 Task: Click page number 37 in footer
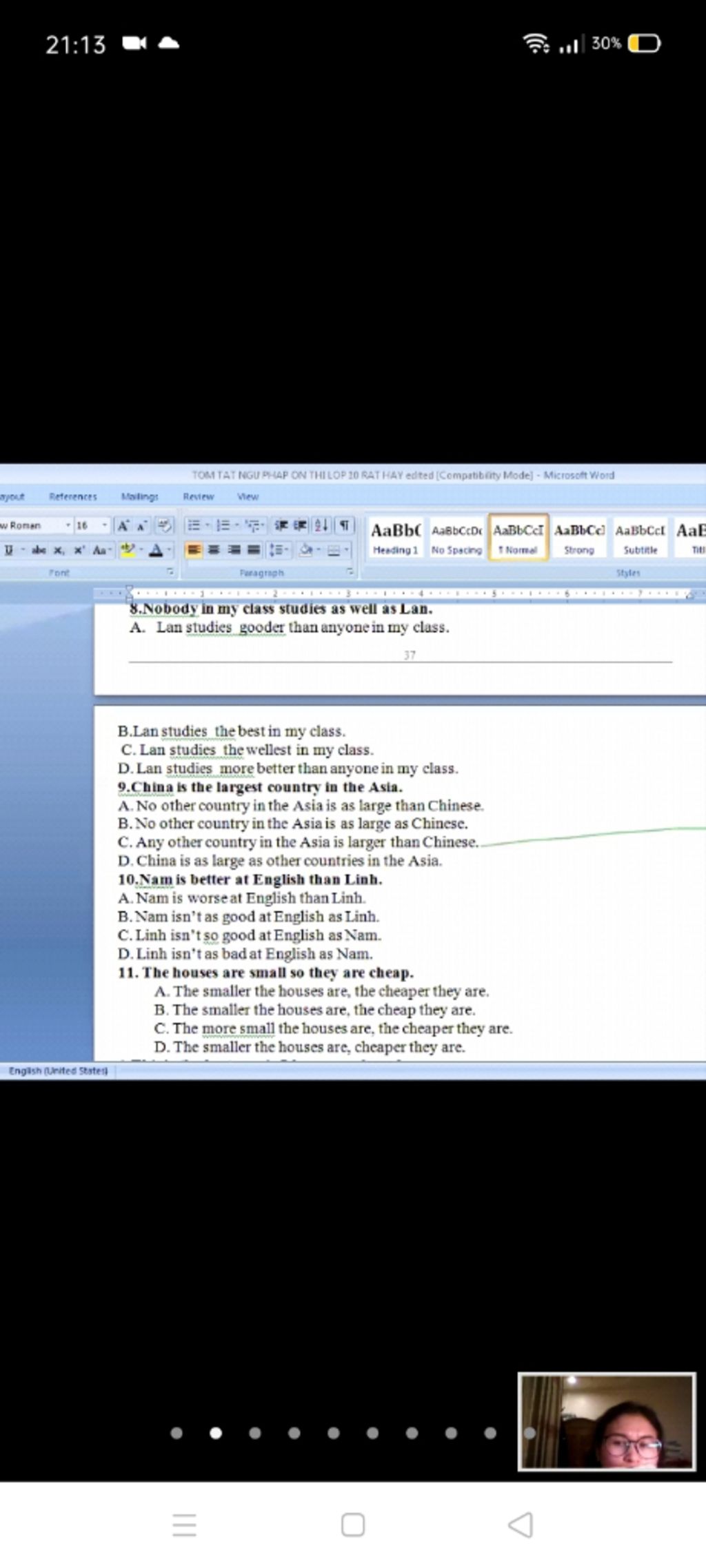coord(410,655)
